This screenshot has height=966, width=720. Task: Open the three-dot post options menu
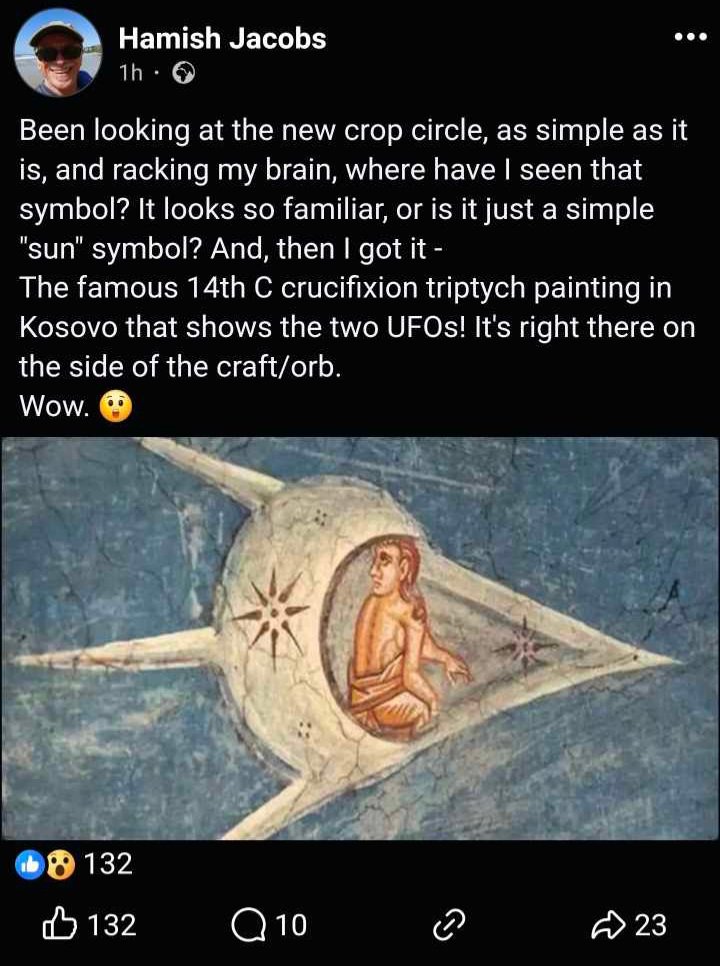(x=690, y=38)
